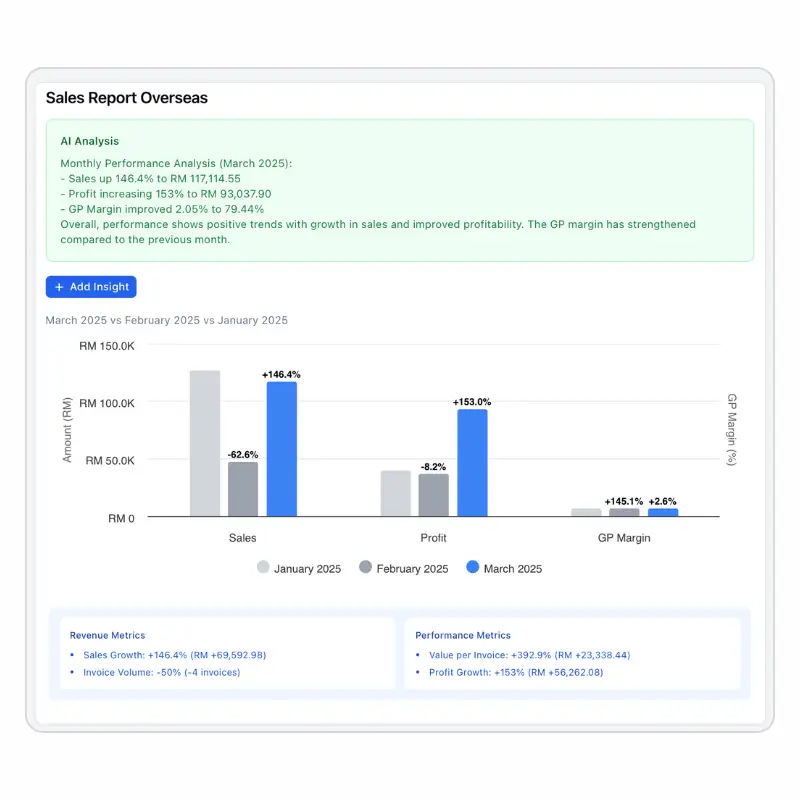The width and height of the screenshot is (800, 800).
Task: Click the +2.6% GP Margin label
Action: 662,502
